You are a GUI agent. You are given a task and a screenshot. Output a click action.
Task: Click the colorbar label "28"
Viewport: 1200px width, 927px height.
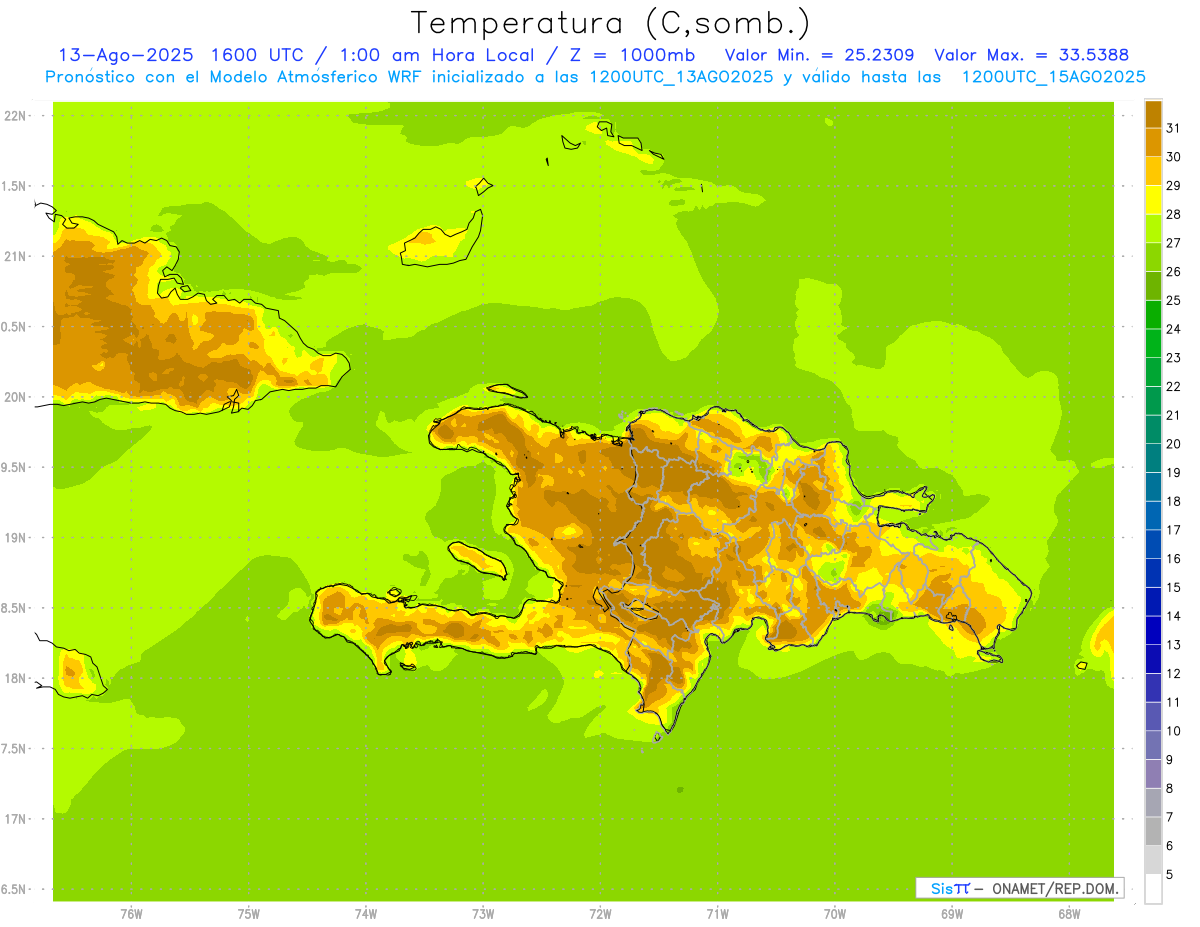pos(1173,214)
